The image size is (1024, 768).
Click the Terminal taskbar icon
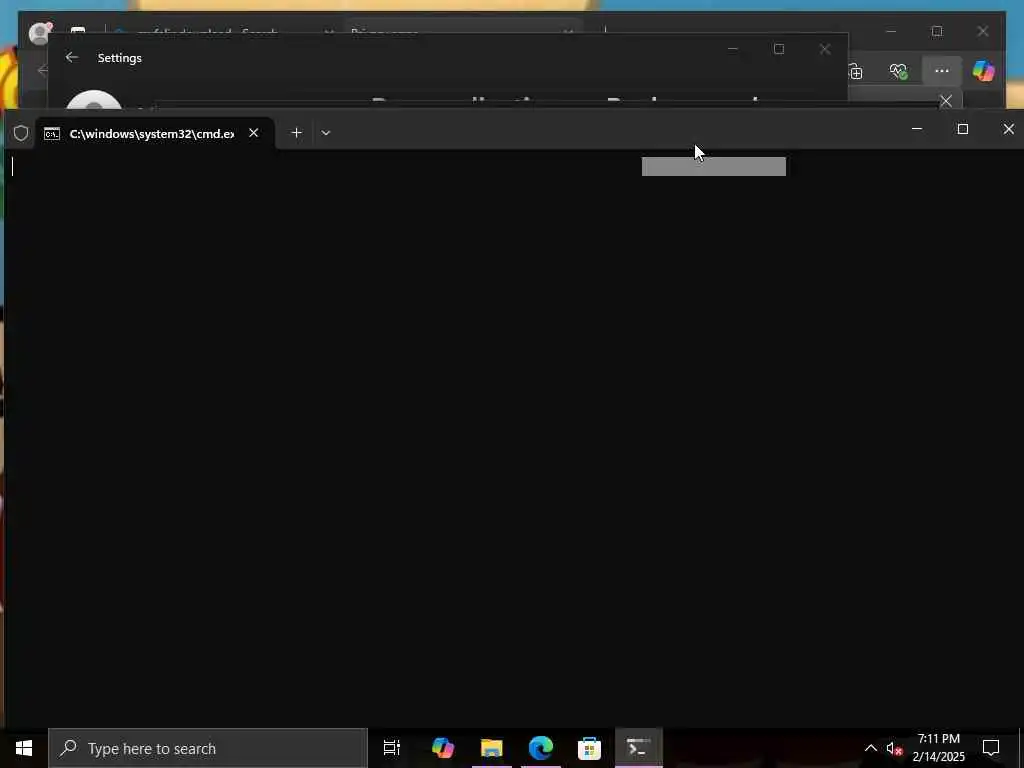click(639, 748)
